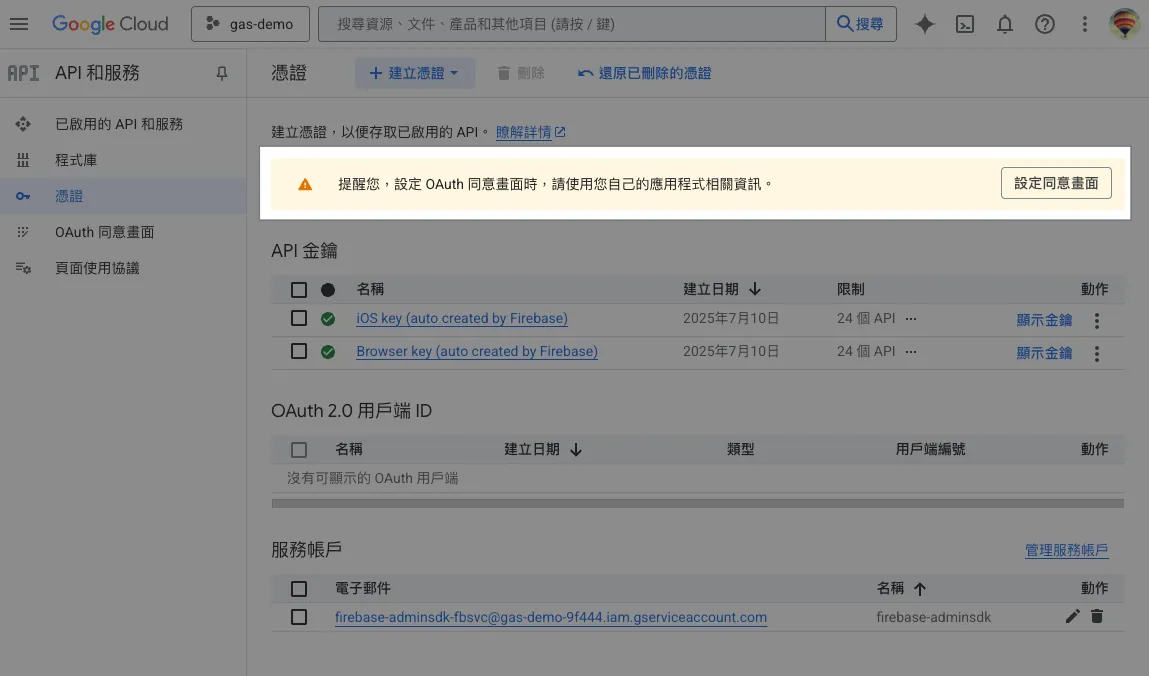The width and height of the screenshot is (1149, 676).
Task: Edit the firebase-adminsdk service account pencil icon
Action: tap(1073, 617)
